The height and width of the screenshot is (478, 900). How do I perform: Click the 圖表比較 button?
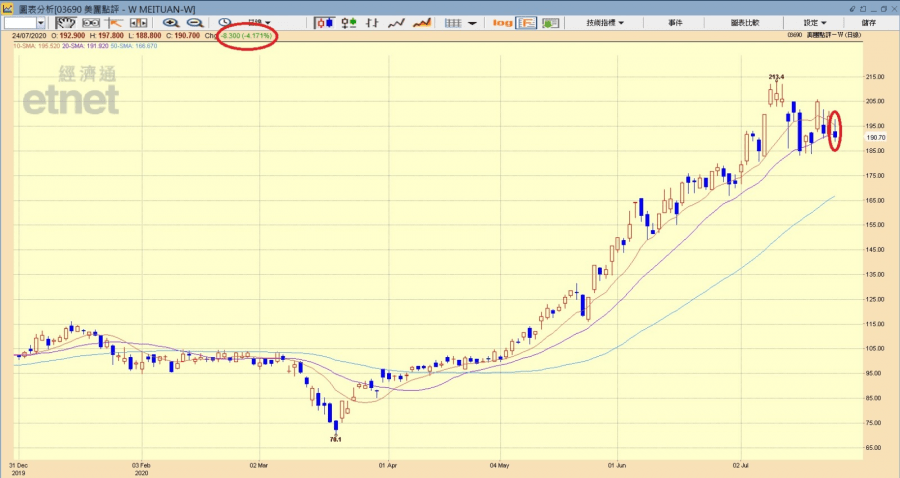(745, 22)
